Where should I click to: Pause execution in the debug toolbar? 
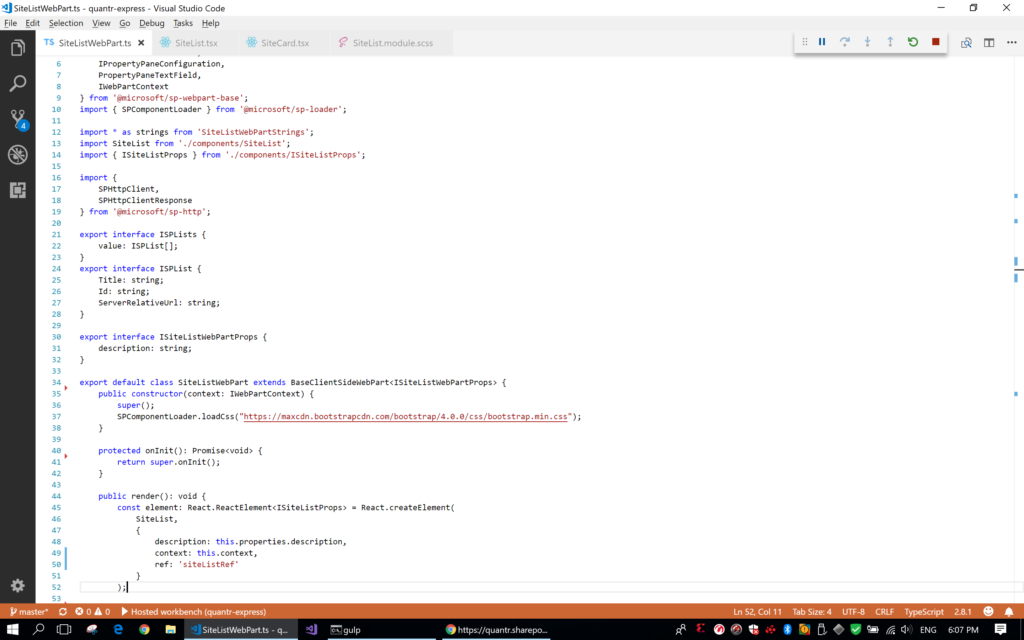pos(821,42)
